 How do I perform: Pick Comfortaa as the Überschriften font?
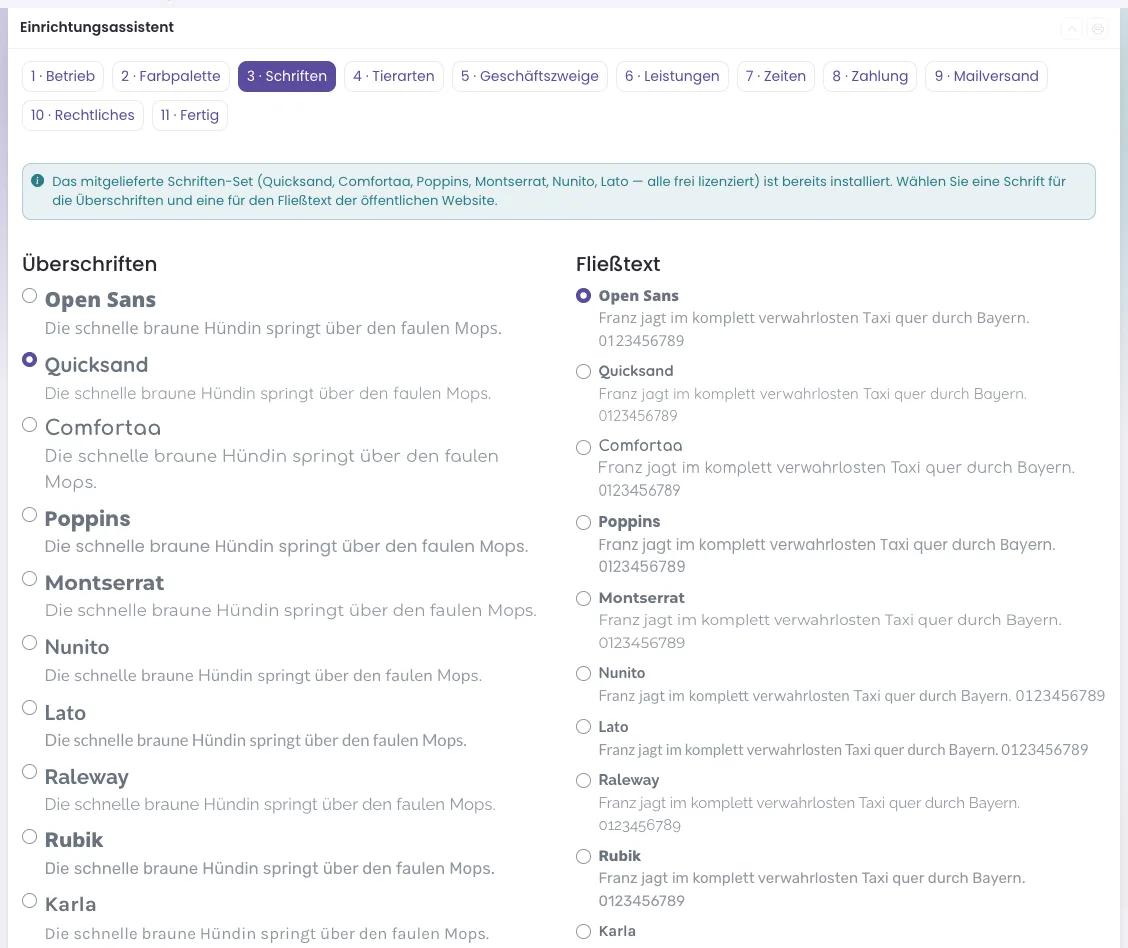29,424
